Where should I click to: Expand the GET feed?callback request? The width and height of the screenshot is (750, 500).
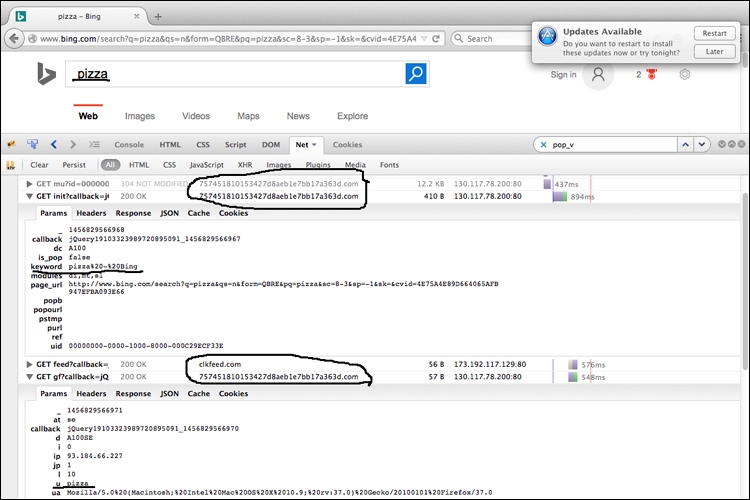29,364
